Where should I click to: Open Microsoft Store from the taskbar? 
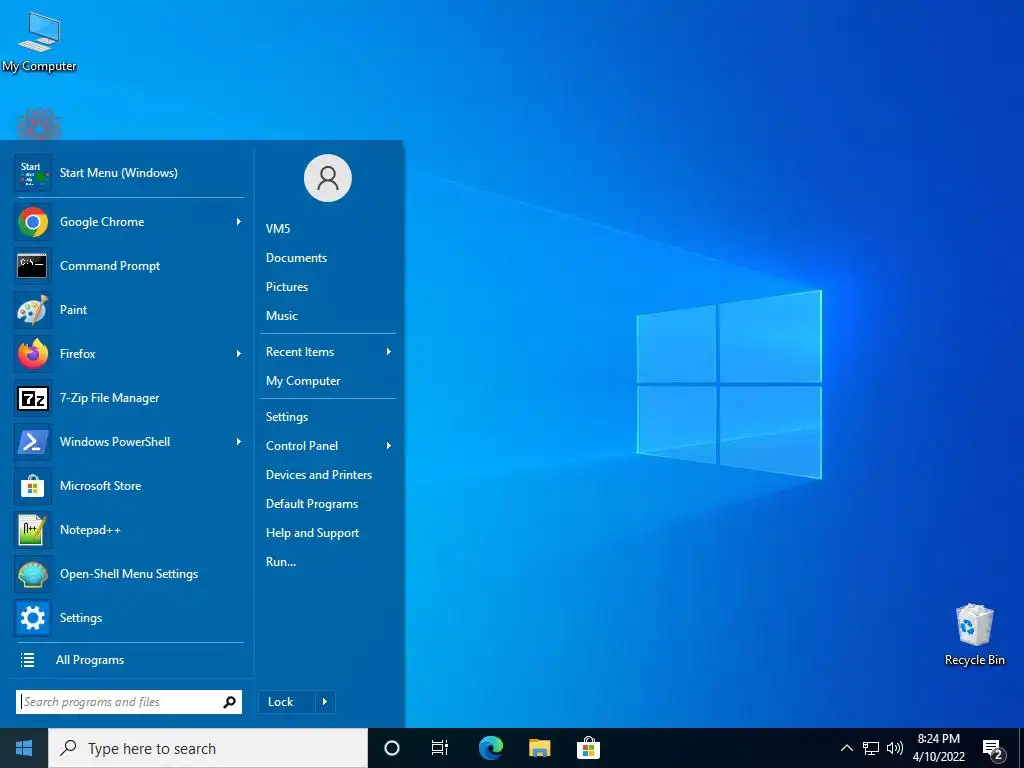(x=588, y=748)
